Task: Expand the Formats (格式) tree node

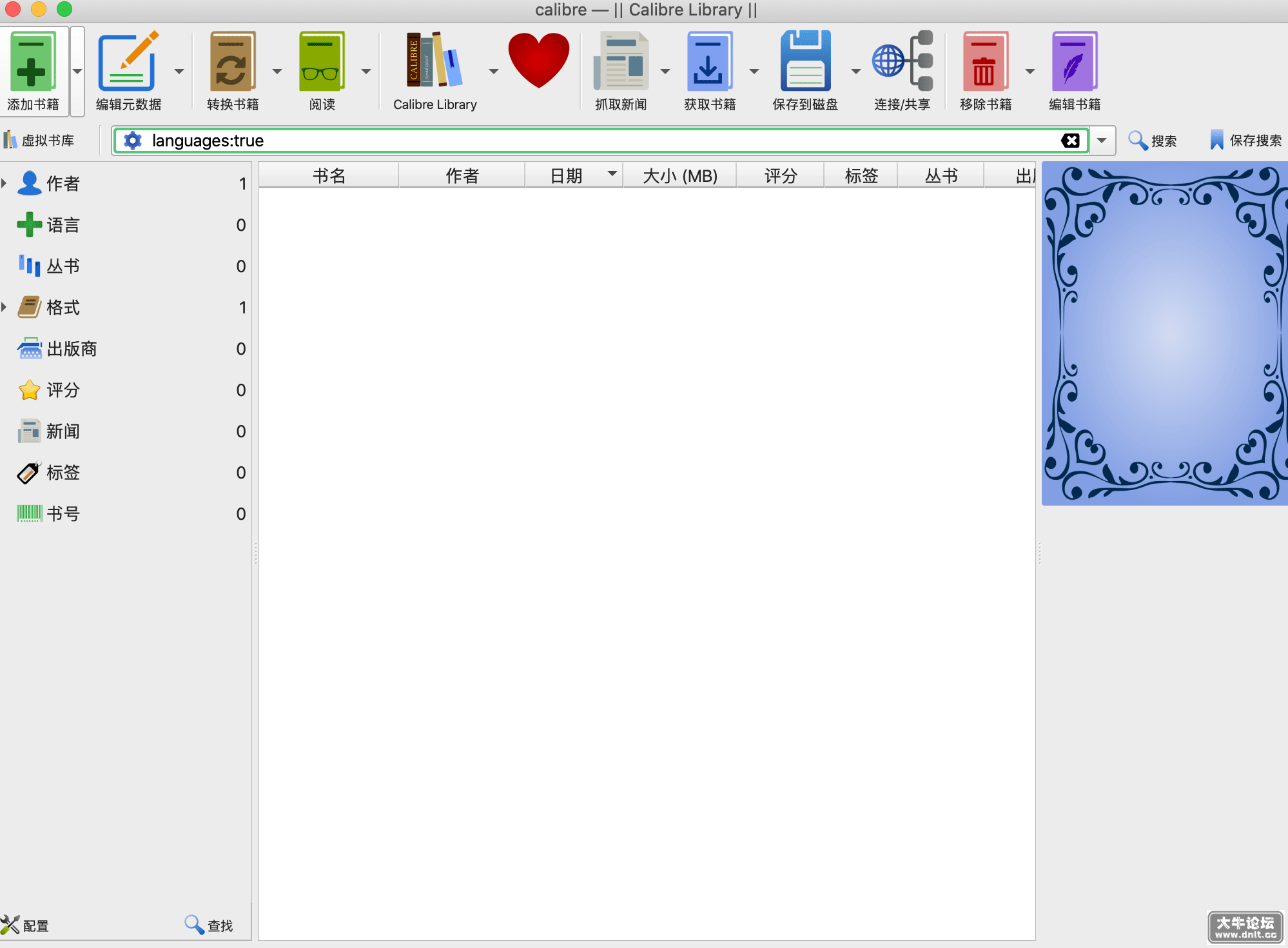Action: tap(4, 307)
